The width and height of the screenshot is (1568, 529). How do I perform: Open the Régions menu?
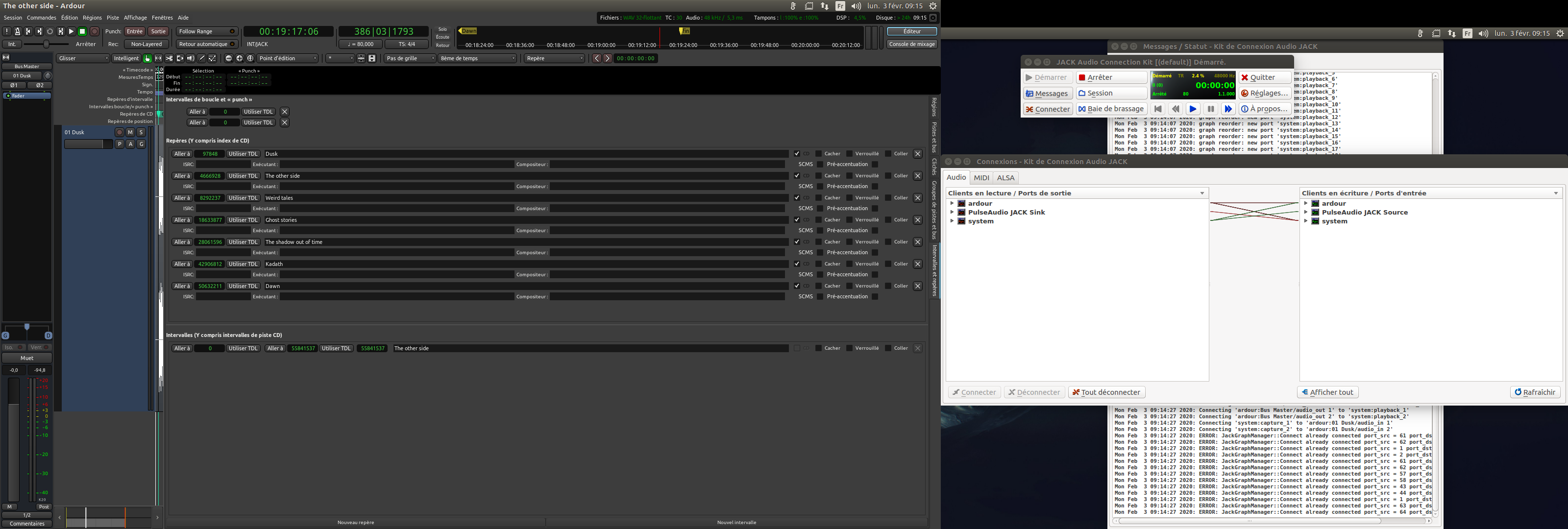(92, 18)
